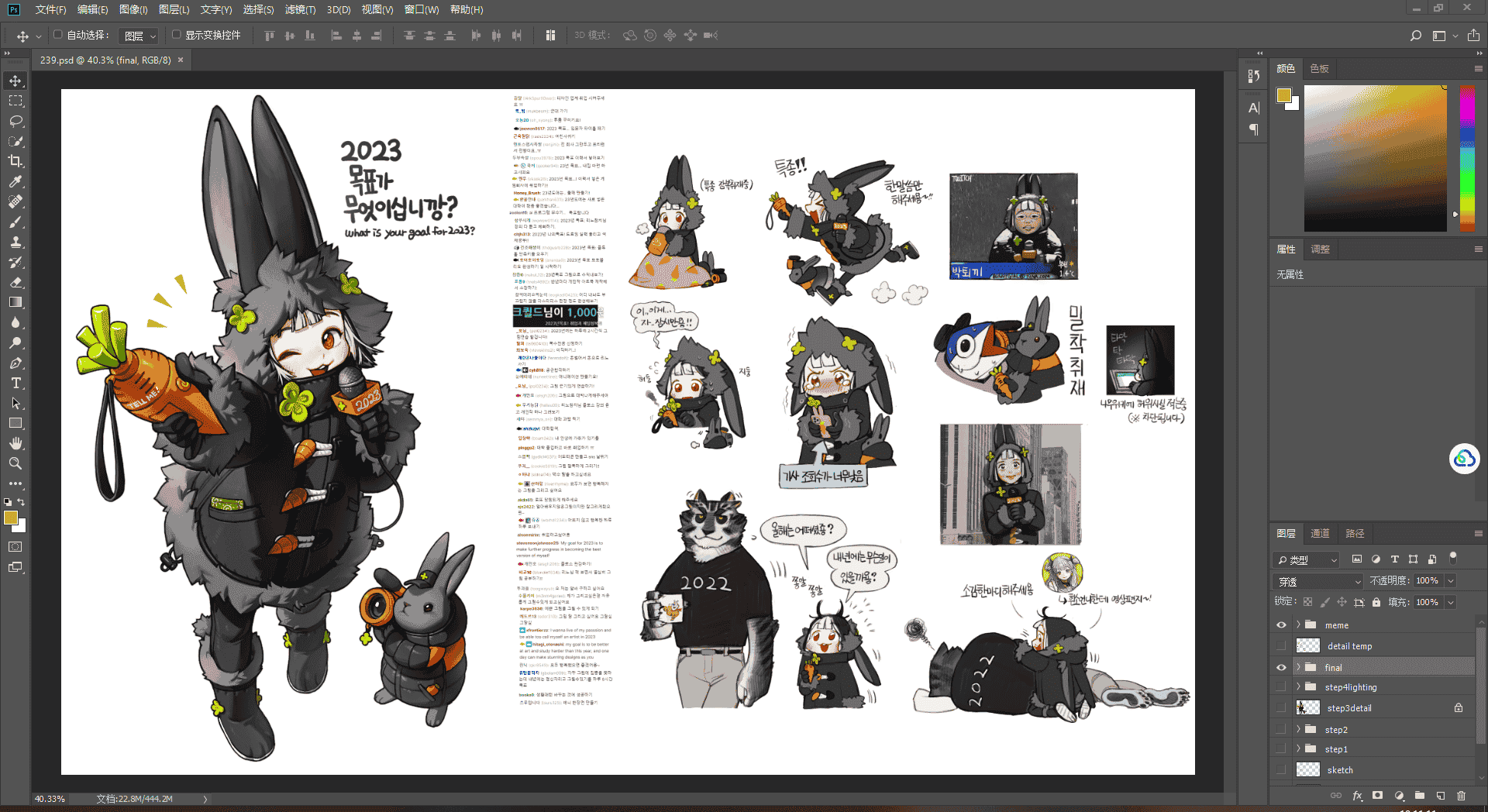Open the 不透明度 opacity dropdown arrow
Screen dimensions: 1488x812
click(x=1451, y=580)
